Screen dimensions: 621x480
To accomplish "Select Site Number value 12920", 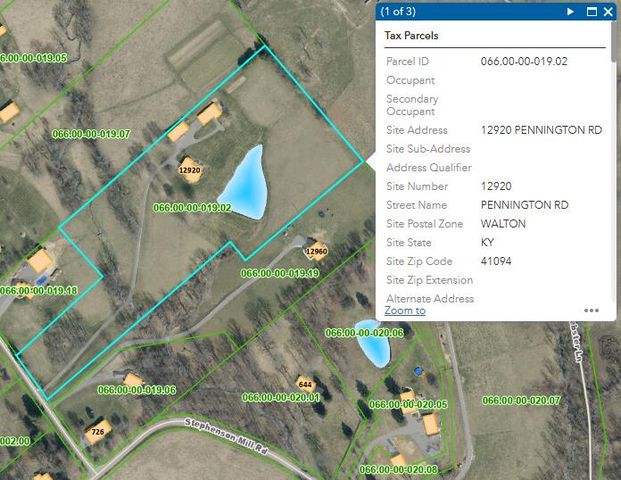I will click(496, 186).
